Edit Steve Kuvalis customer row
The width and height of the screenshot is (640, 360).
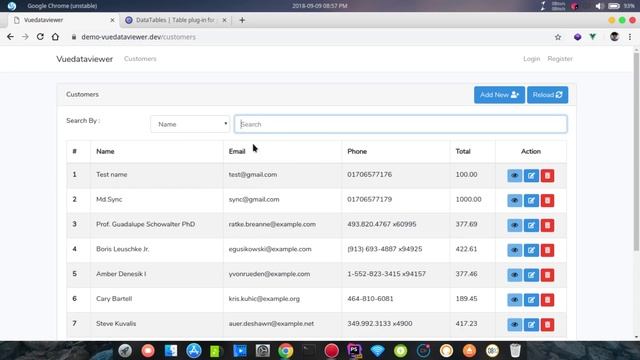[531, 325]
